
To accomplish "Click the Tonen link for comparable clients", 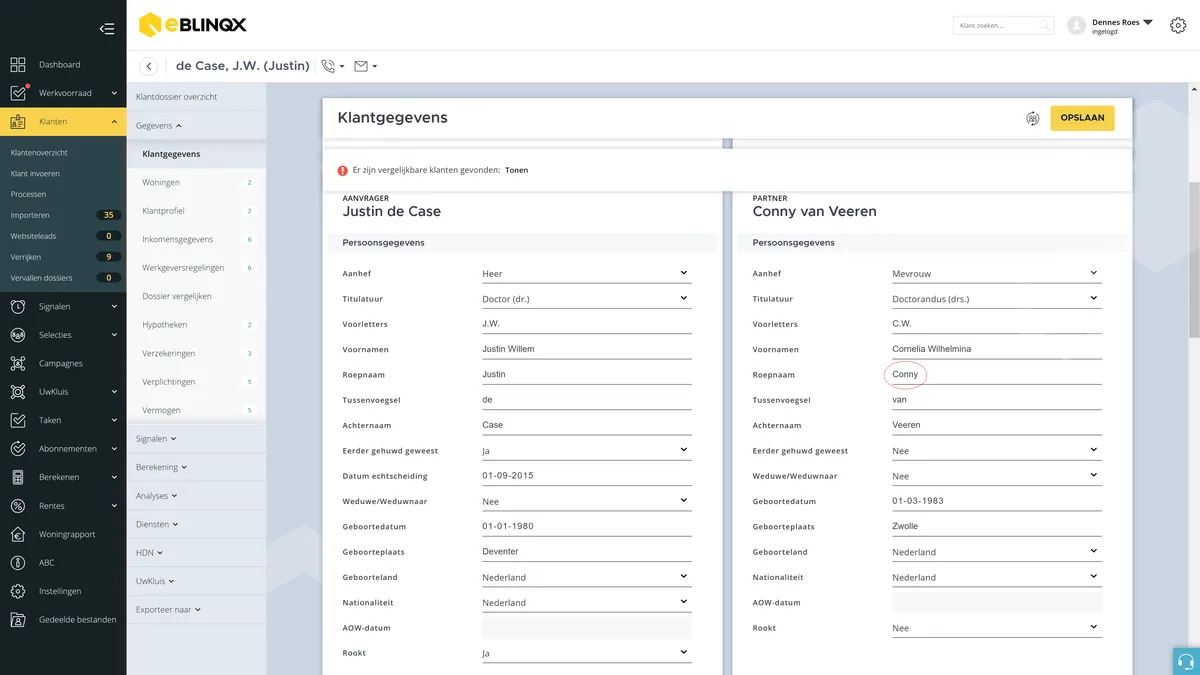I will click(516, 170).
